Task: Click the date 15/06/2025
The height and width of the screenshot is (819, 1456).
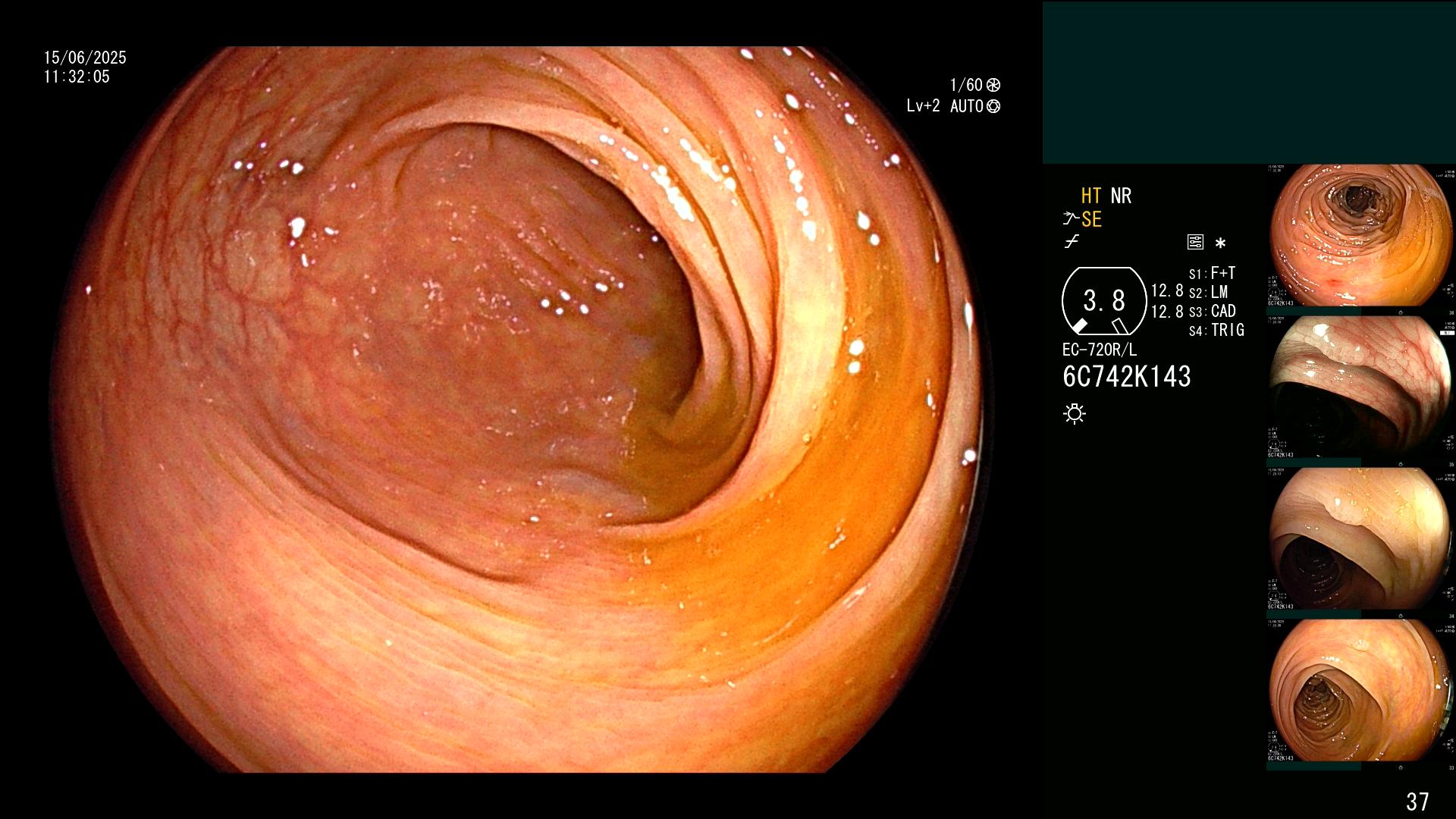Action: 85,58
